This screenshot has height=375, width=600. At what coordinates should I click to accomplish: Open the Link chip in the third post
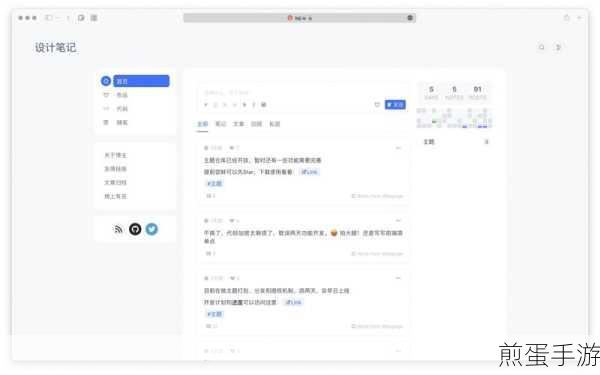293,302
